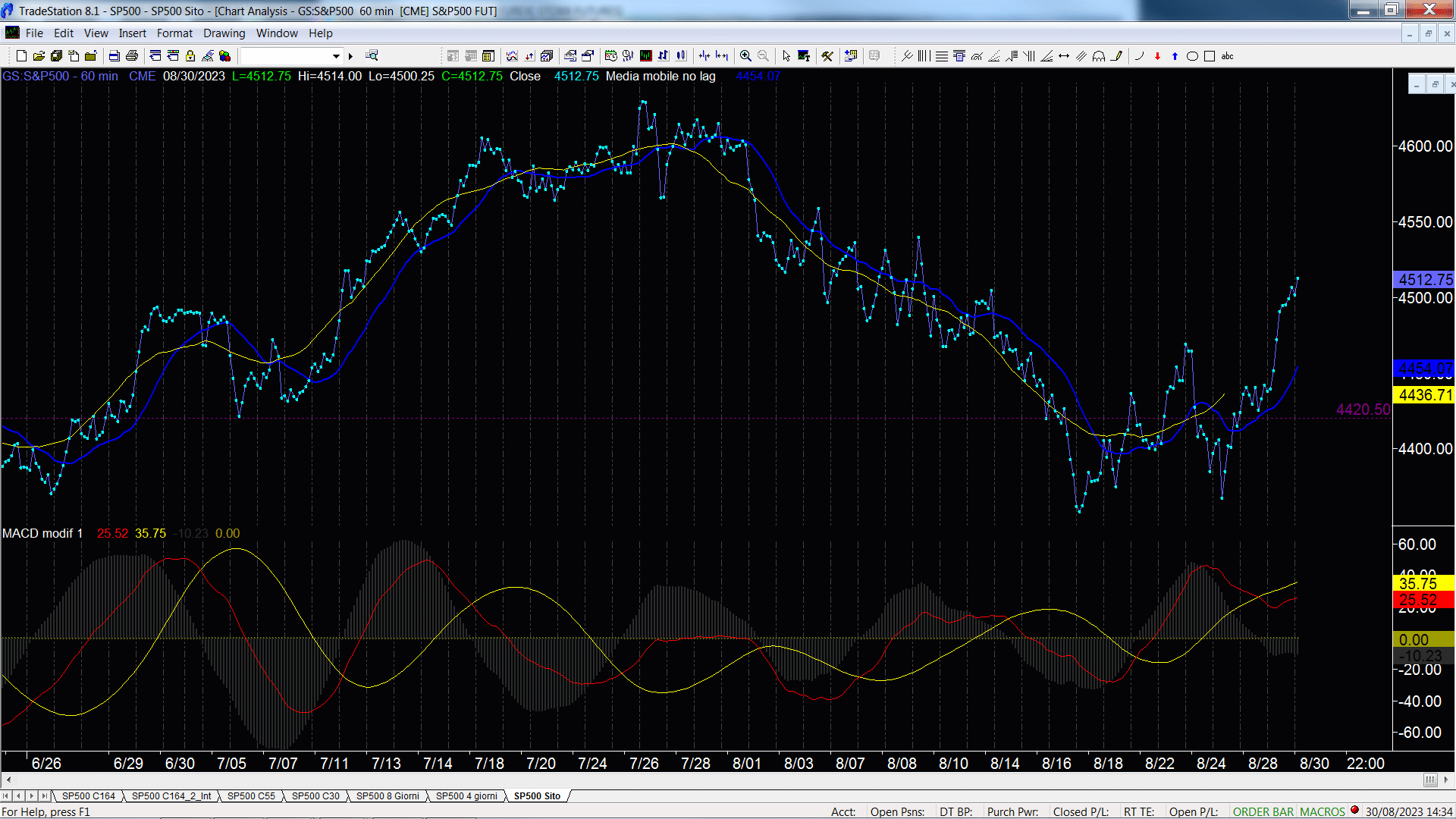Click the red recording indicator in status bar
Viewport: 1456px width, 819px height.
coord(1354,811)
